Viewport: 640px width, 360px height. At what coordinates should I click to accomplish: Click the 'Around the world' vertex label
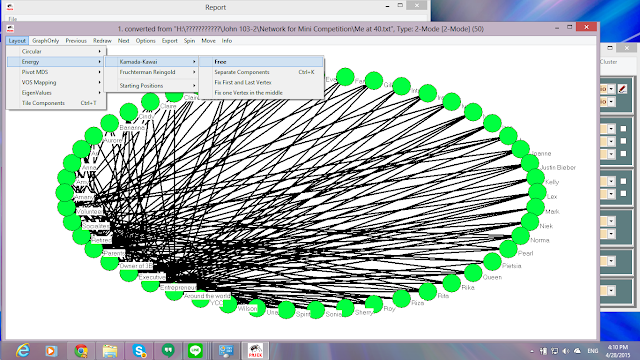[207, 296]
